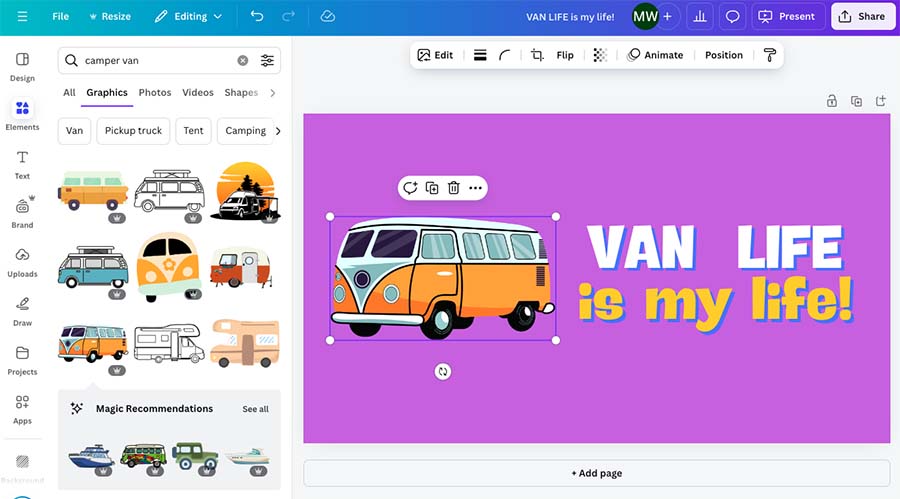
Task: Select the front-view orange van with flower
Action: pos(169,266)
